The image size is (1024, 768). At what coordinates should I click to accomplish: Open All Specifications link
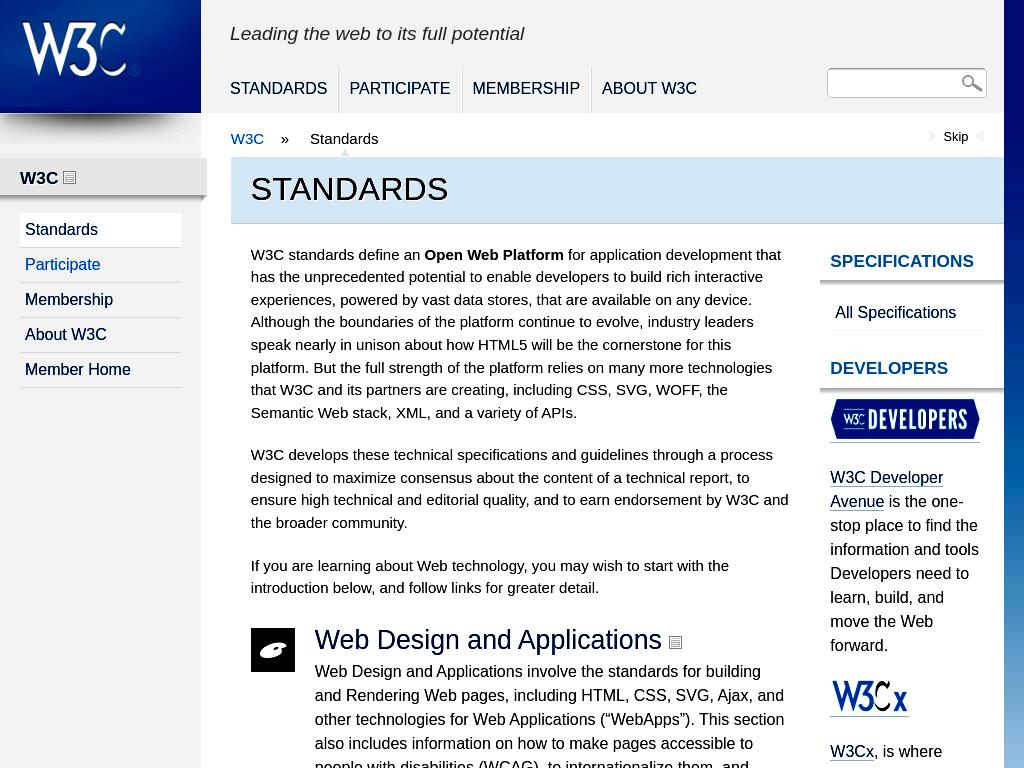pyautogui.click(x=895, y=313)
